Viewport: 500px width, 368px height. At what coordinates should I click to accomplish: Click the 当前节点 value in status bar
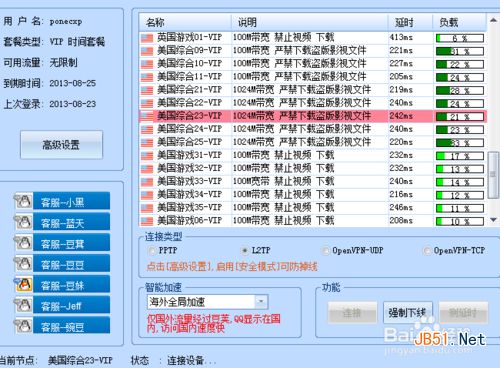click(80, 360)
